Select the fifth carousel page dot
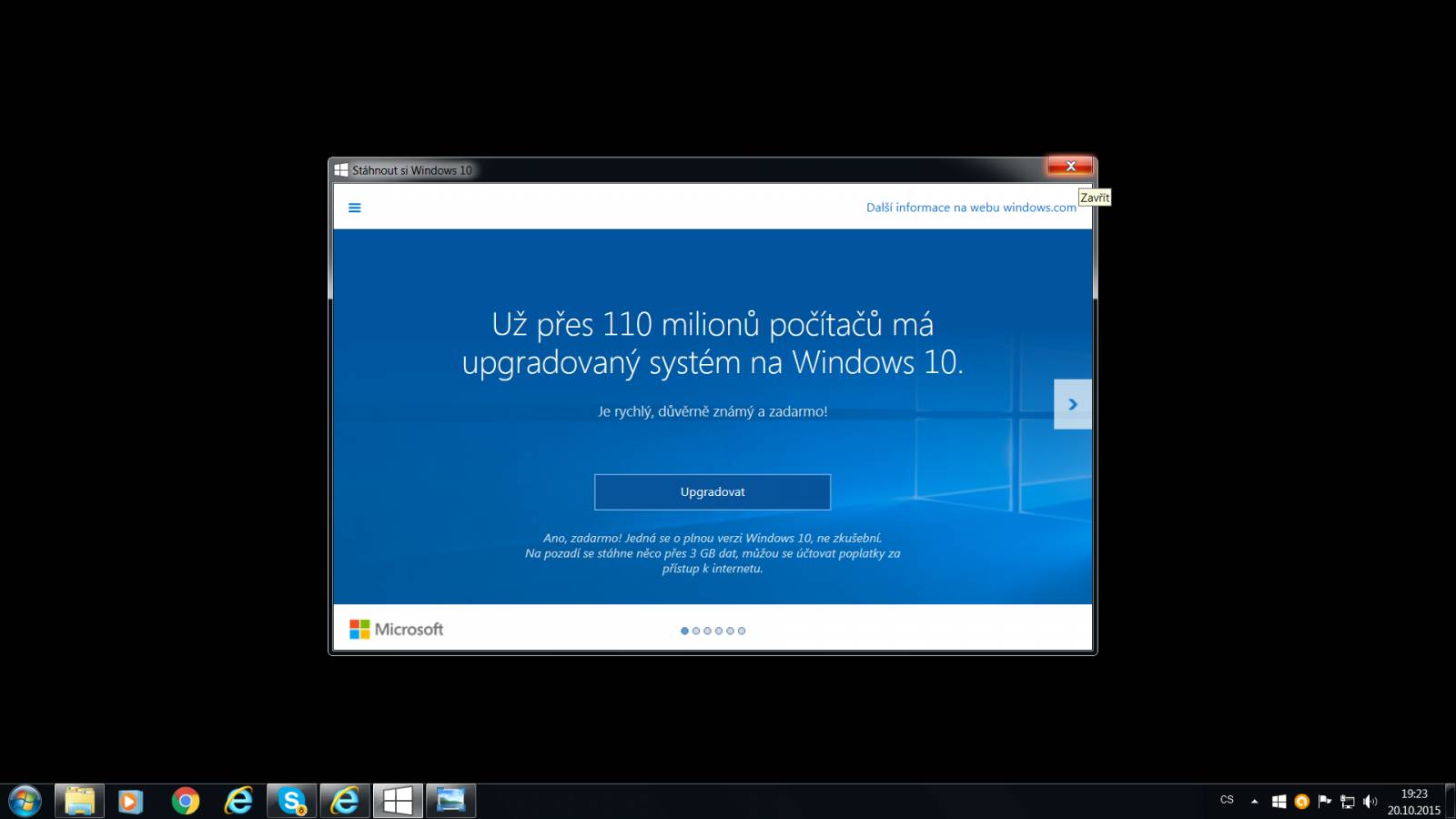Screen dimensions: 1456x819 point(730,631)
